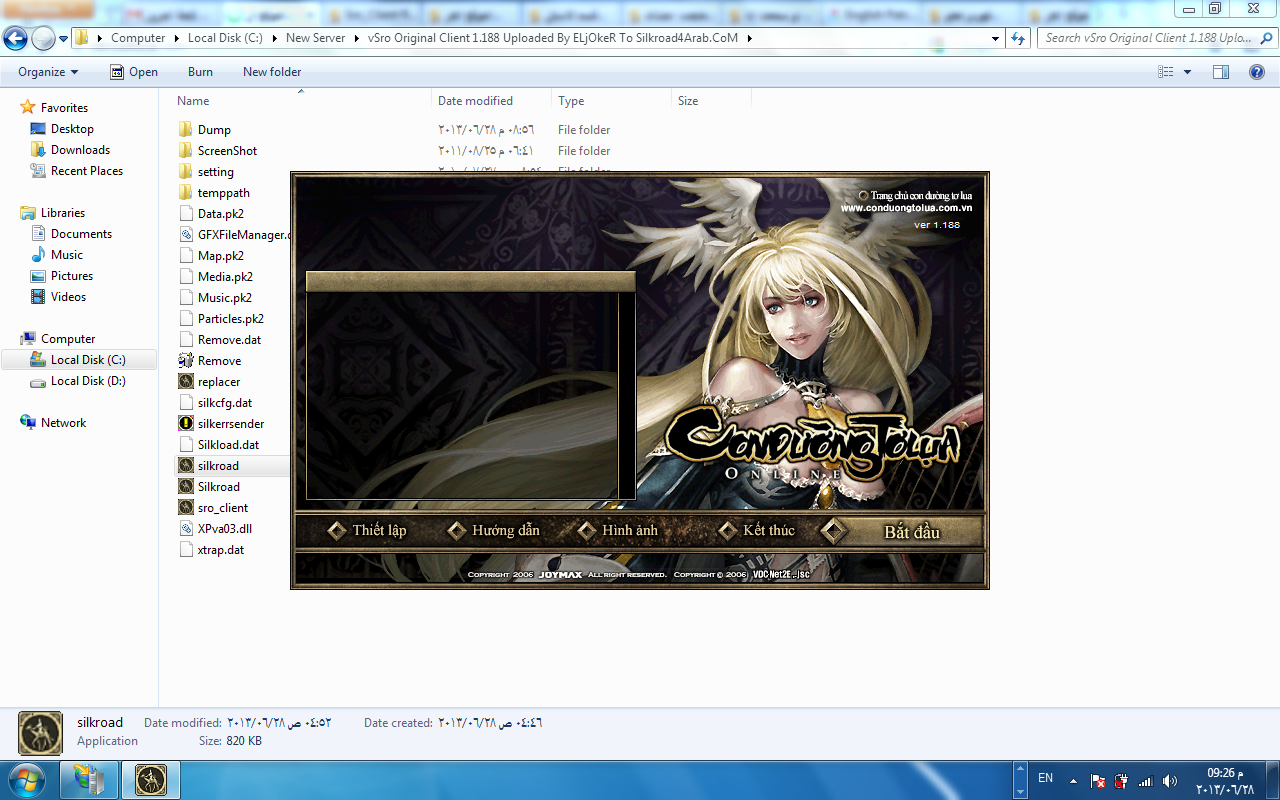Click volume speaker tray icon

point(1170,780)
